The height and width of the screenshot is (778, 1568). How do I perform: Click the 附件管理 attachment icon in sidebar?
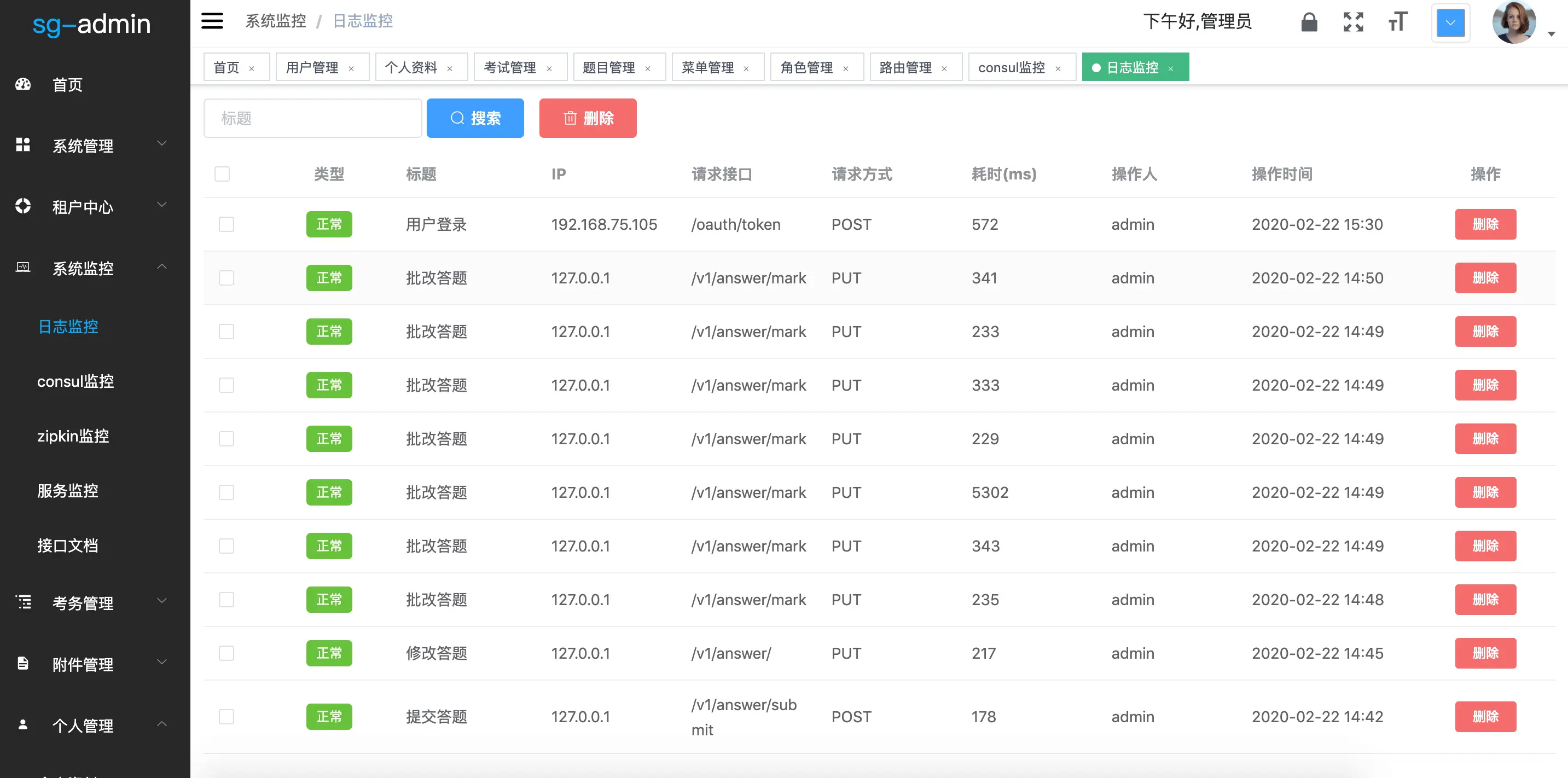click(x=22, y=664)
